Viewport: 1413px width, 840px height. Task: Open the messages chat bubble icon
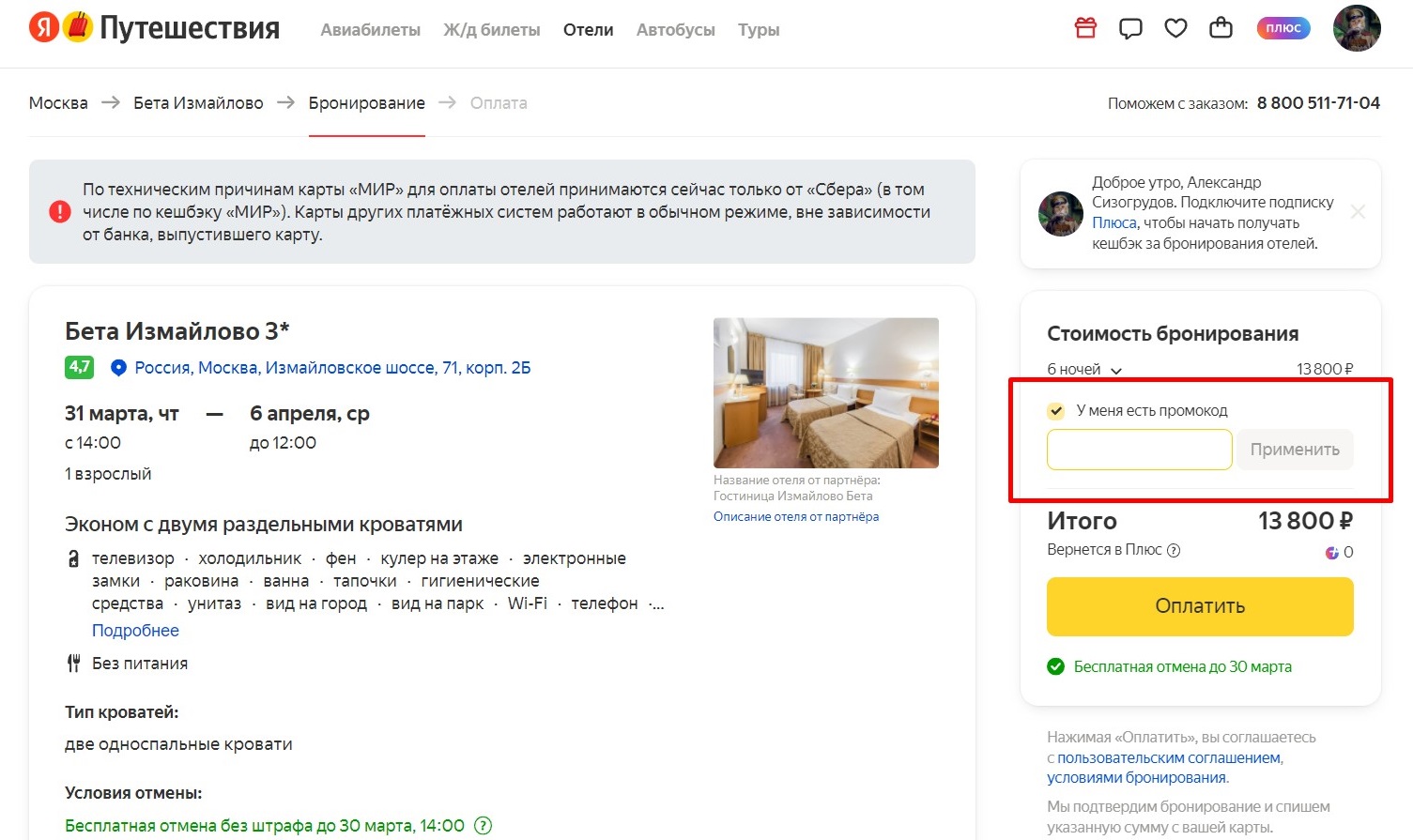coord(1130,28)
